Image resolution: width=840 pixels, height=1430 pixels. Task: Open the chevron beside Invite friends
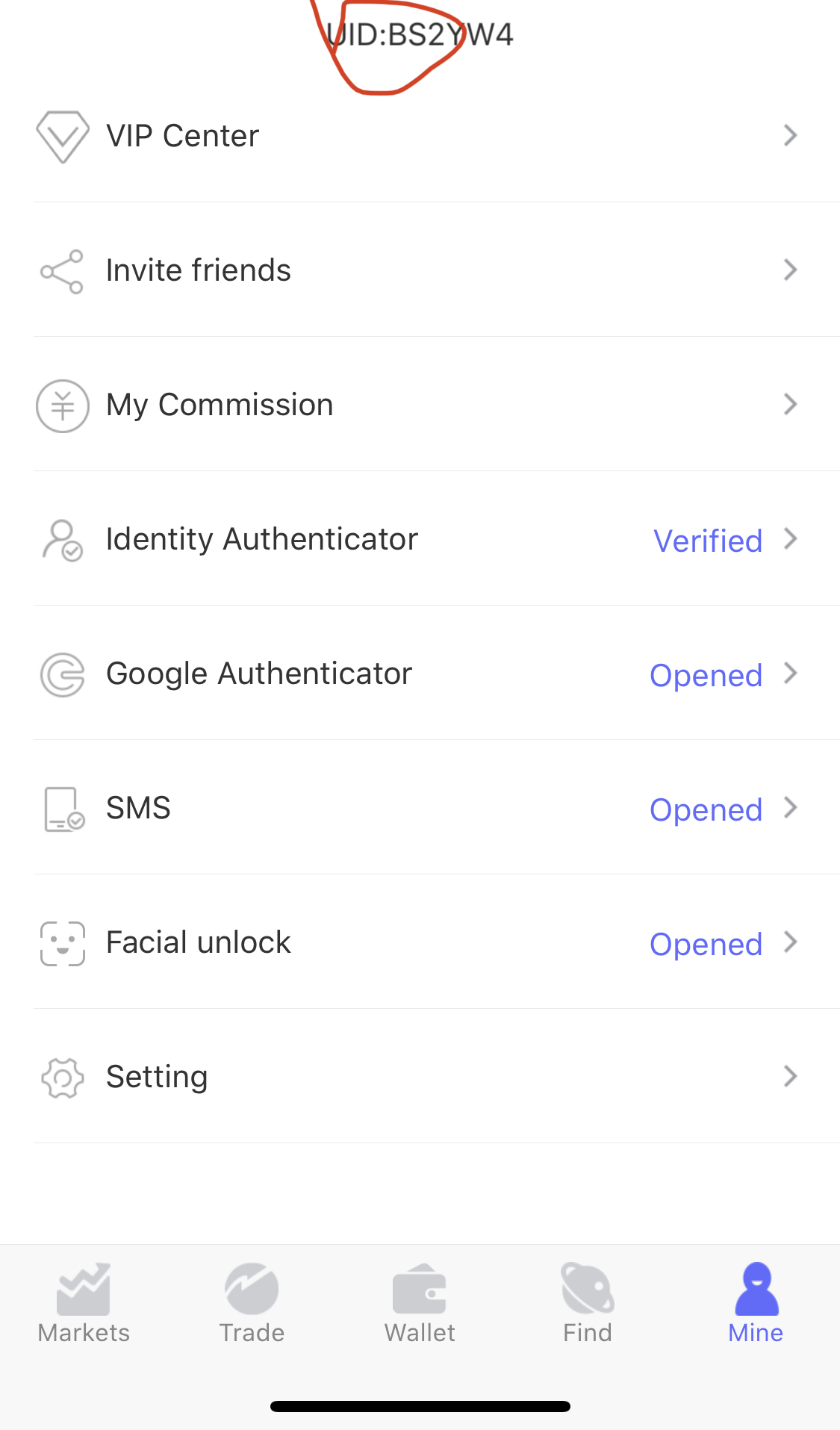tap(790, 270)
